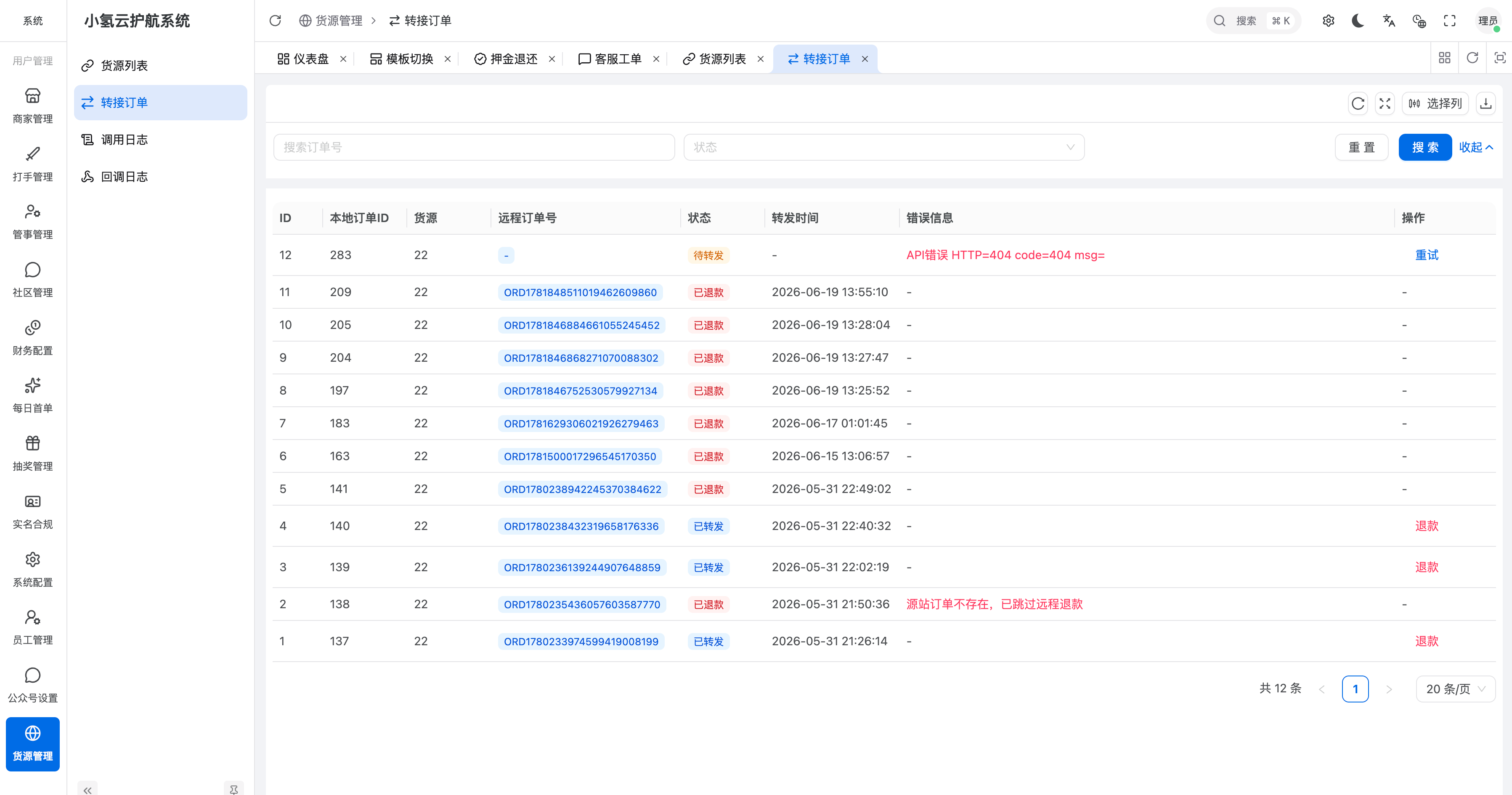Open the 商家管理 sidebar section
This screenshot has width=1512, height=795.
coord(33,106)
